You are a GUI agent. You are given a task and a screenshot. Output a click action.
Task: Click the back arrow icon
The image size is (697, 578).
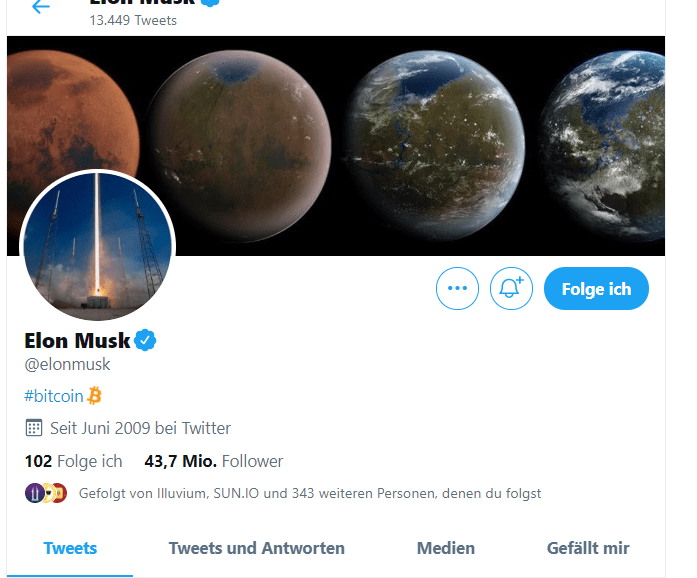(x=41, y=6)
